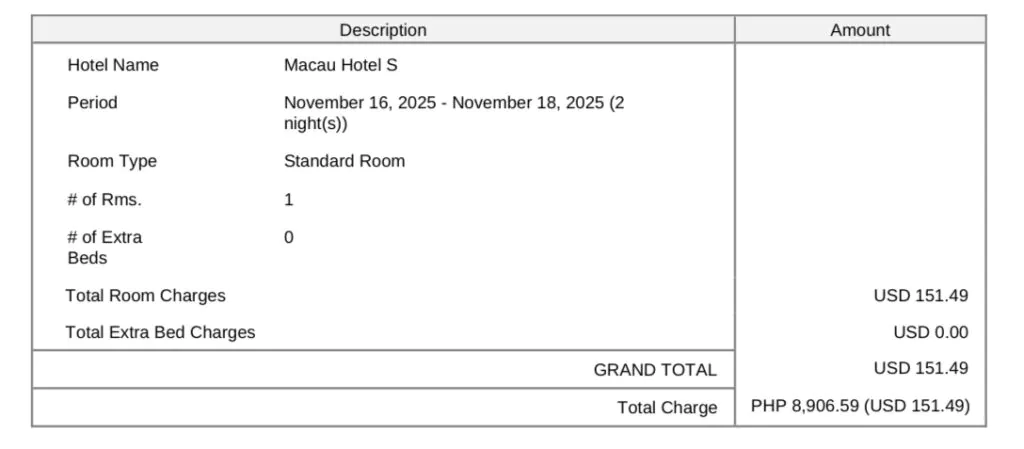Click the Total Room Charges amount
1024x449 pixels.
[x=920, y=295]
